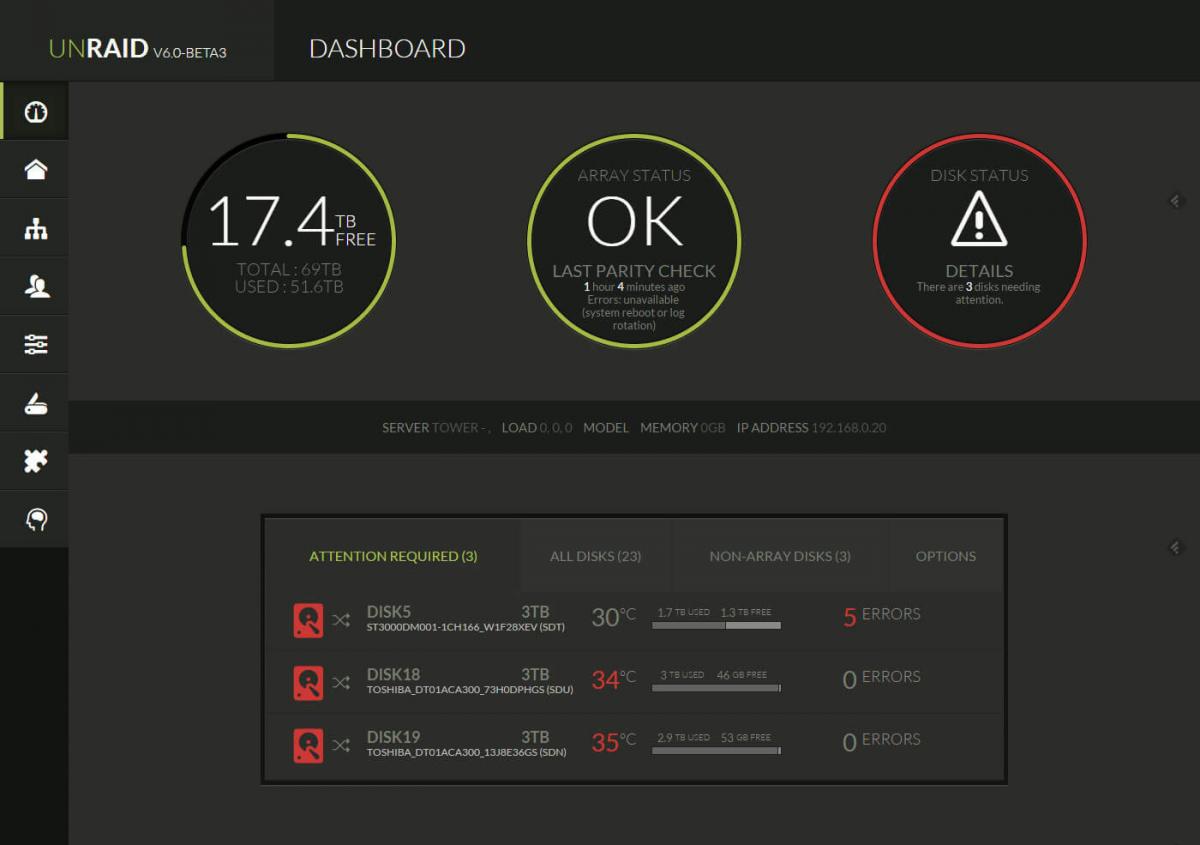Click the DISK5 name

tap(389, 612)
